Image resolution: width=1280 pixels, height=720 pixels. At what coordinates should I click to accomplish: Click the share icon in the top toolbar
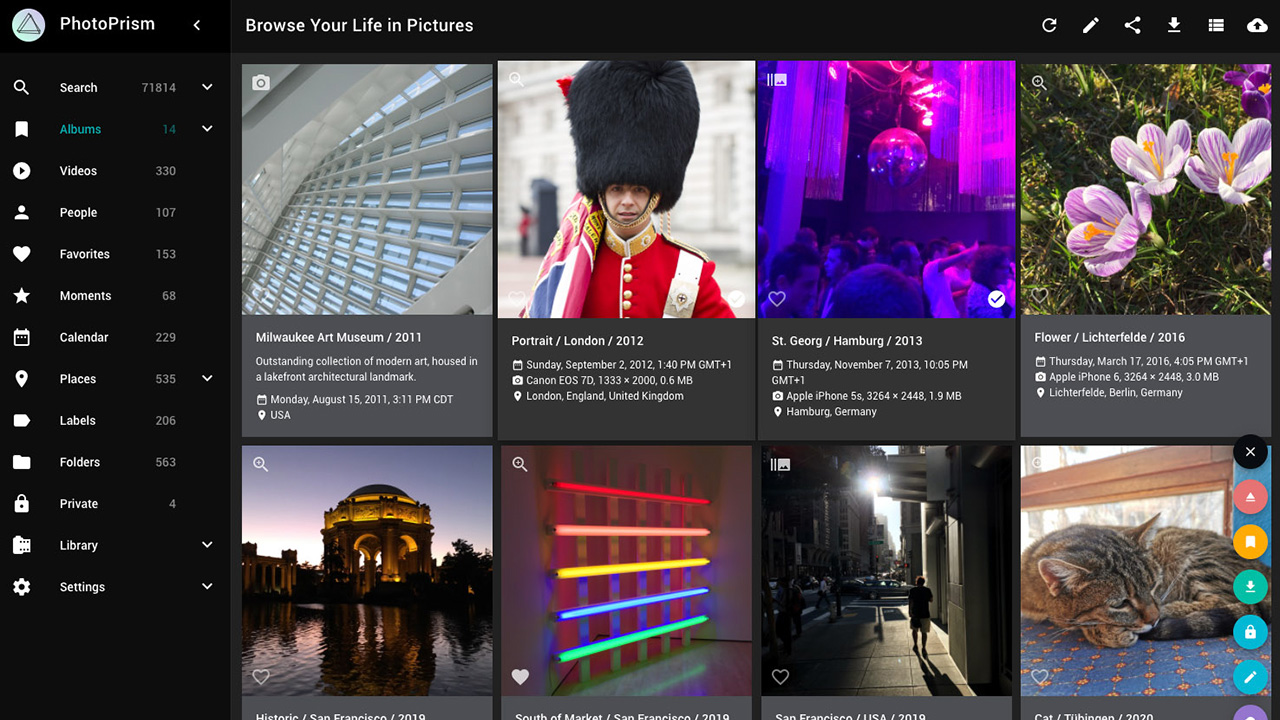coord(1132,26)
